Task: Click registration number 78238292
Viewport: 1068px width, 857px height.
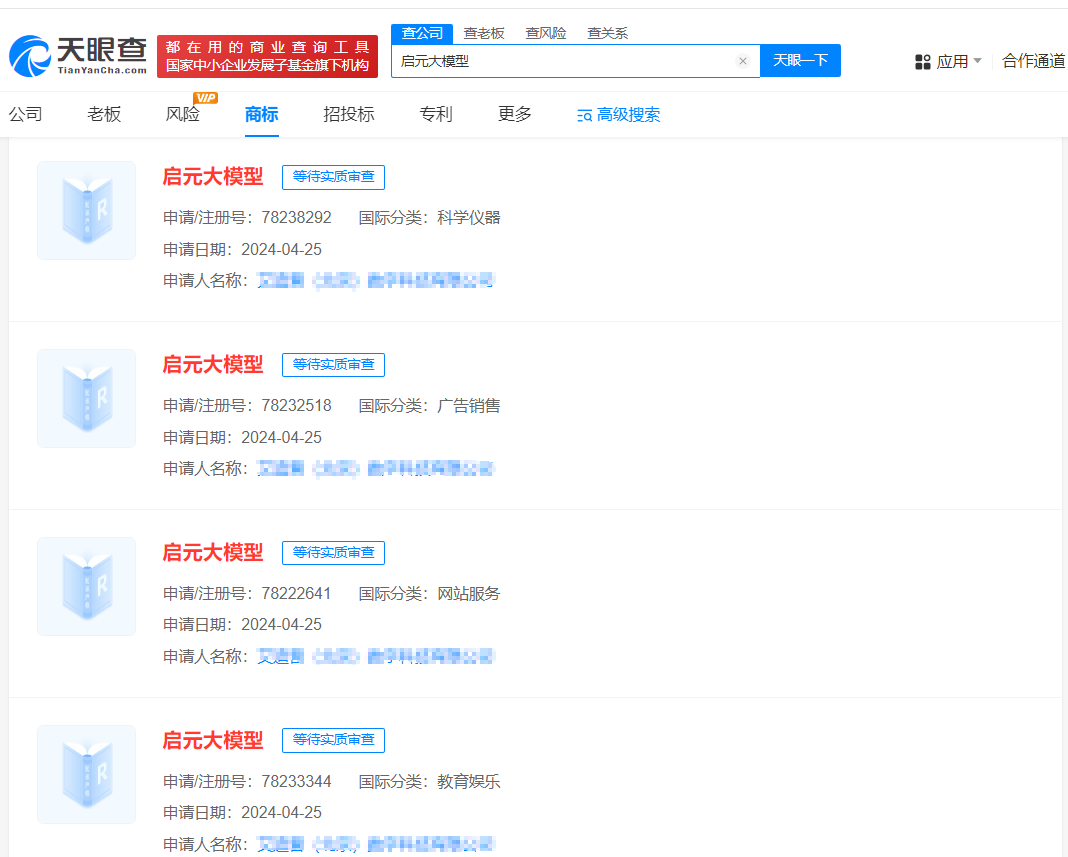Action: 296,218
